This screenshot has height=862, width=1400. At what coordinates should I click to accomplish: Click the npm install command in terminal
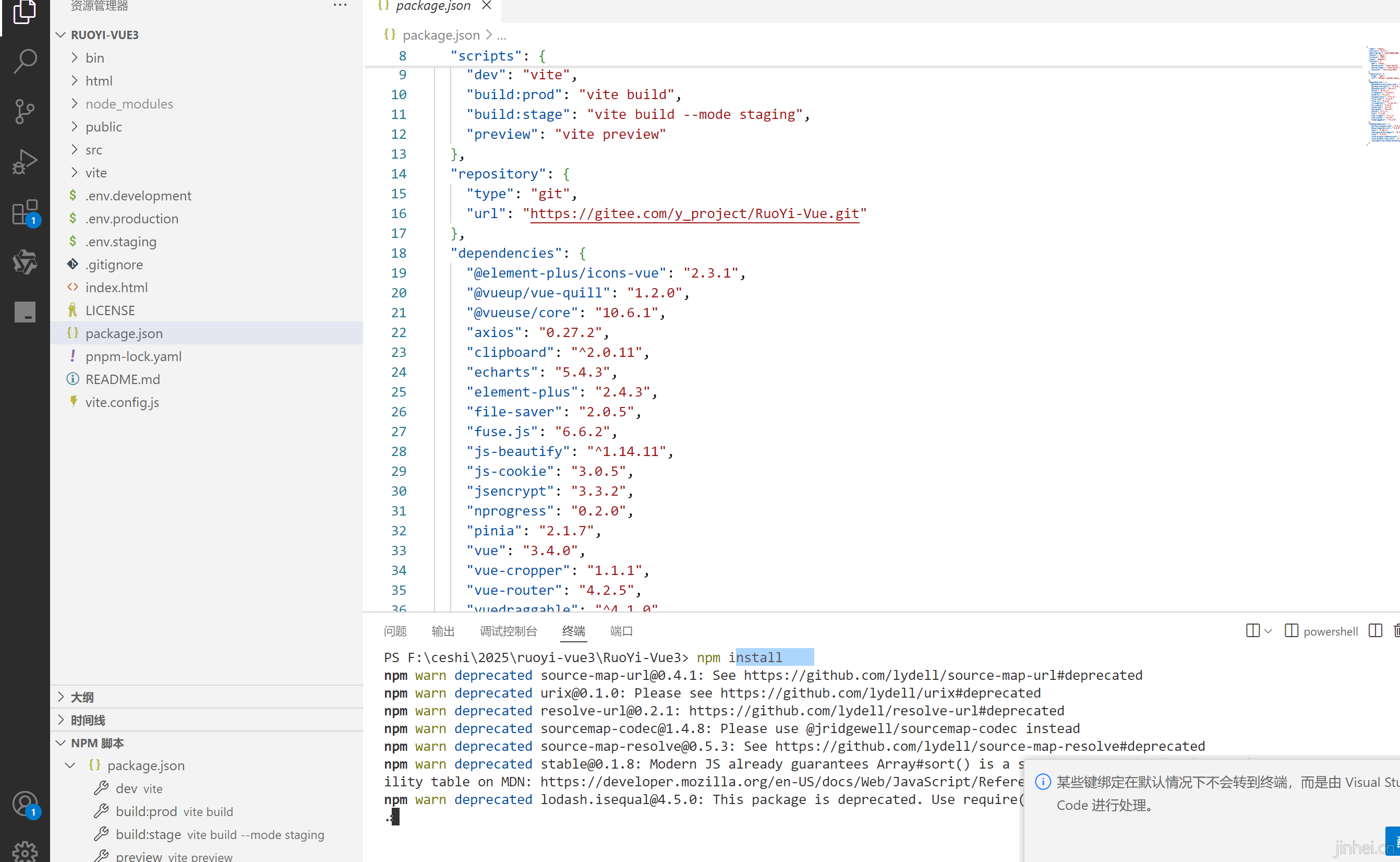(x=740, y=657)
